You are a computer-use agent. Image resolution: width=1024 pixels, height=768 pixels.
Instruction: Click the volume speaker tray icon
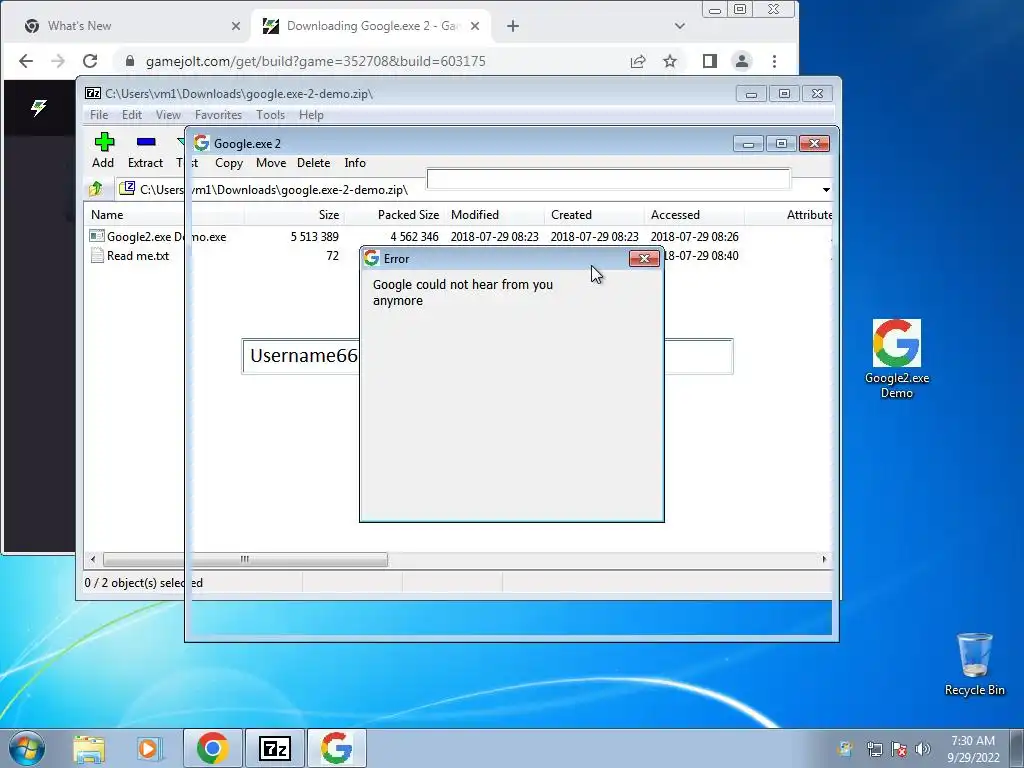point(922,749)
